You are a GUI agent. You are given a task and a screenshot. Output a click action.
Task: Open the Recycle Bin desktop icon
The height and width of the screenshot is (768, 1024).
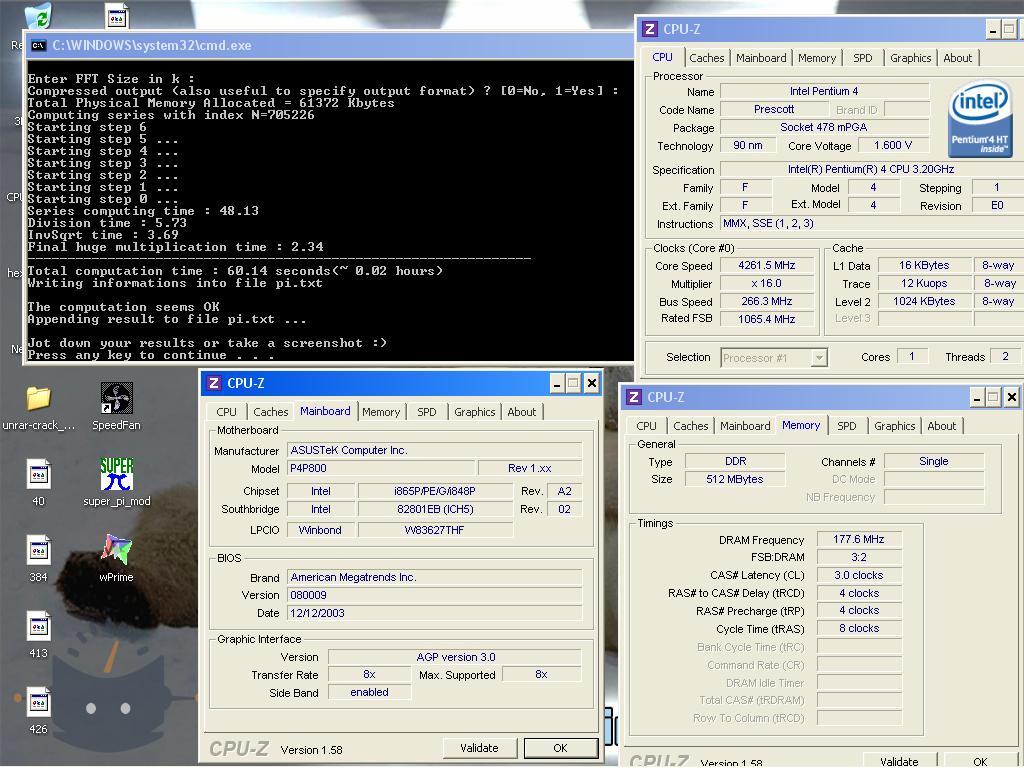click(39, 16)
